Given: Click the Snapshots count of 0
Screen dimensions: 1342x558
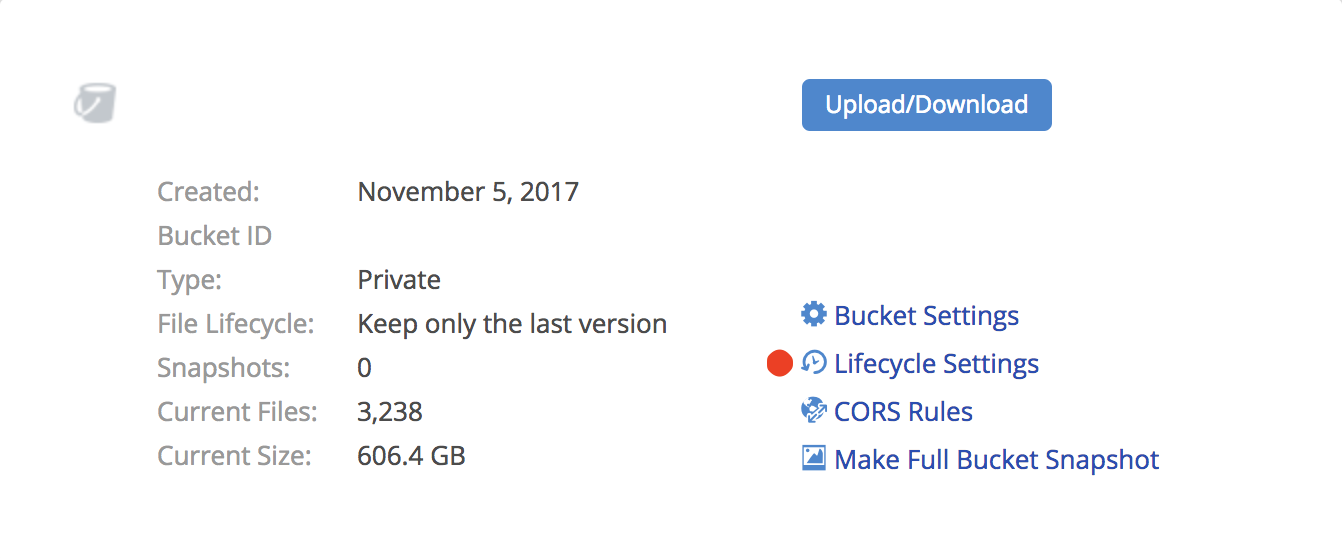Looking at the screenshot, I should 364,368.
